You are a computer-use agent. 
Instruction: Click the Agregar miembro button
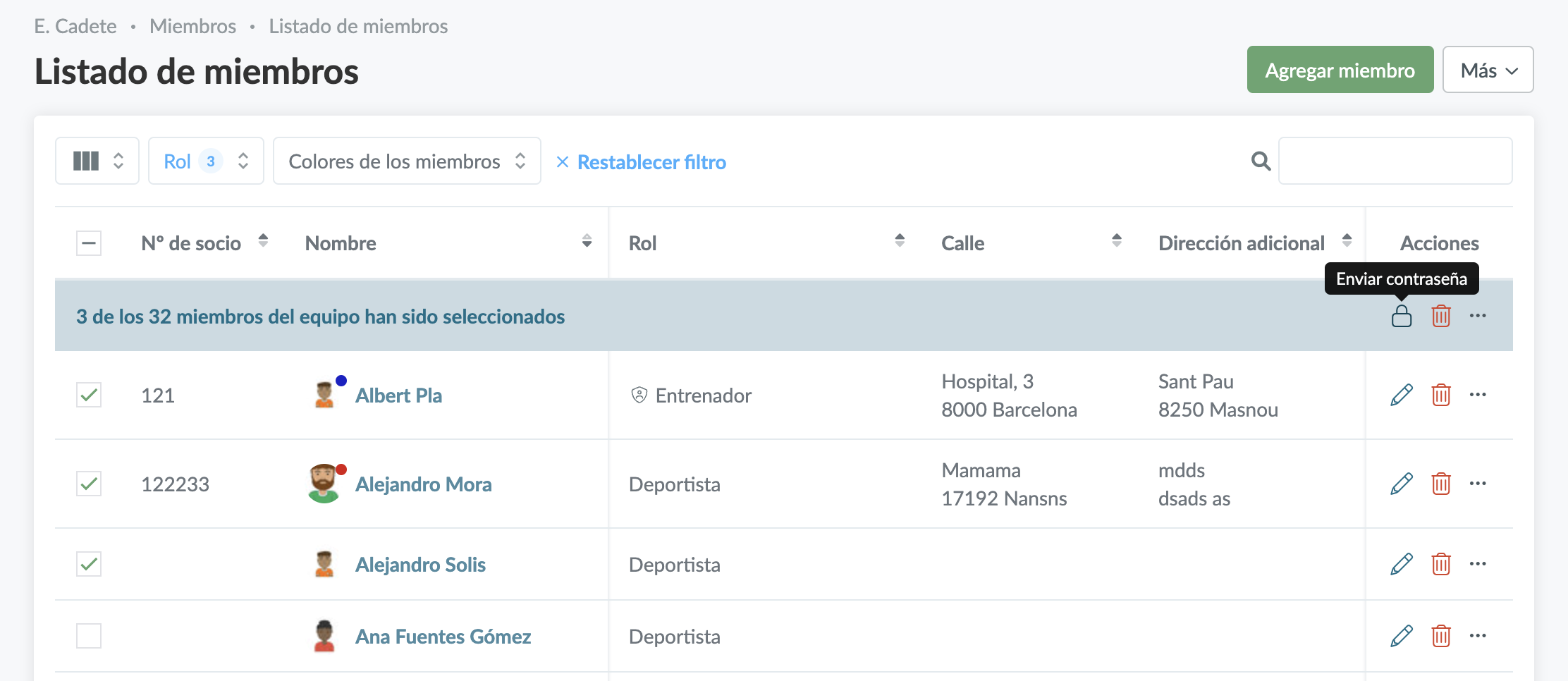(x=1340, y=70)
